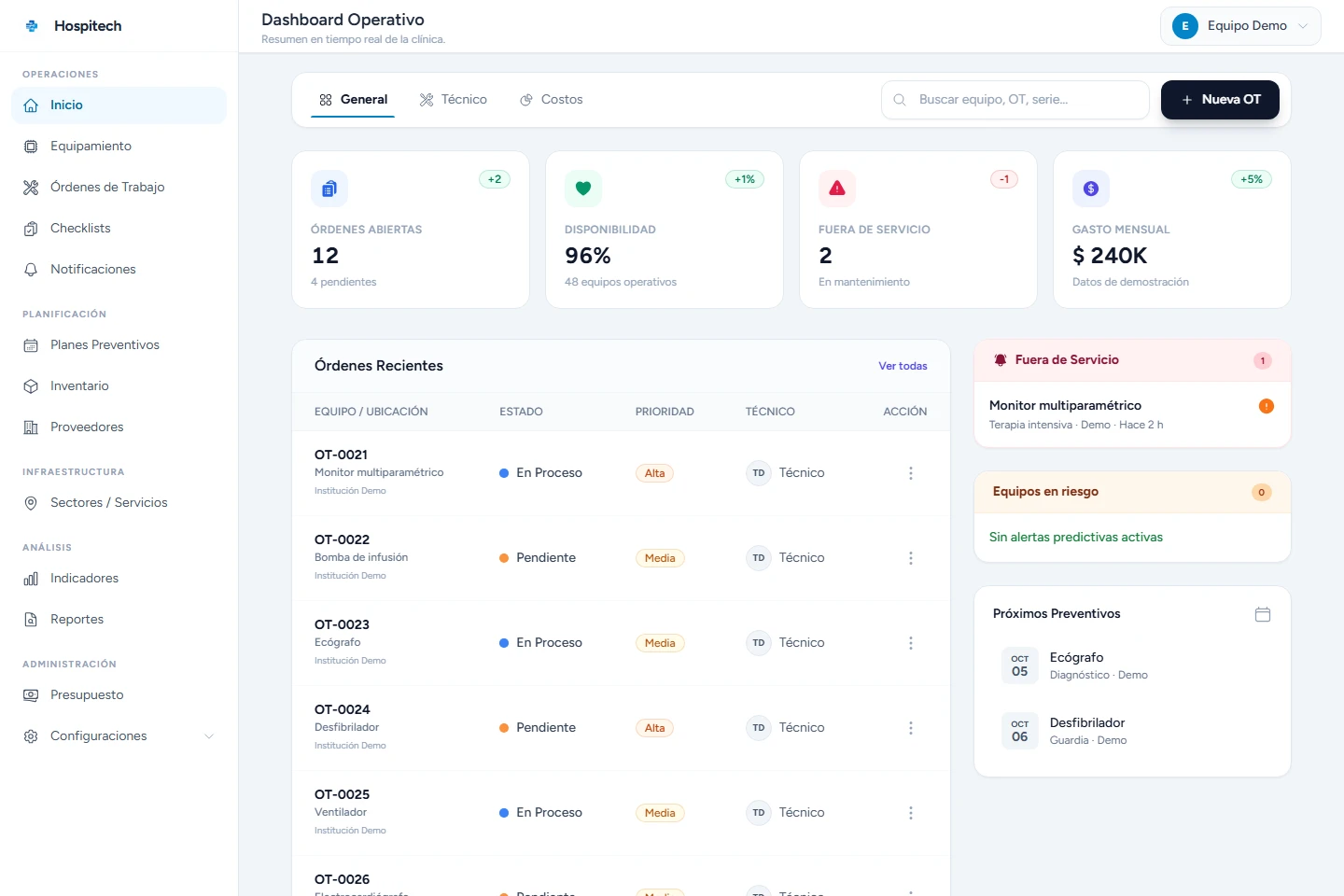
Task: Click the orange alert icon beside Monitor multiparamétrico
Action: pos(1267,406)
